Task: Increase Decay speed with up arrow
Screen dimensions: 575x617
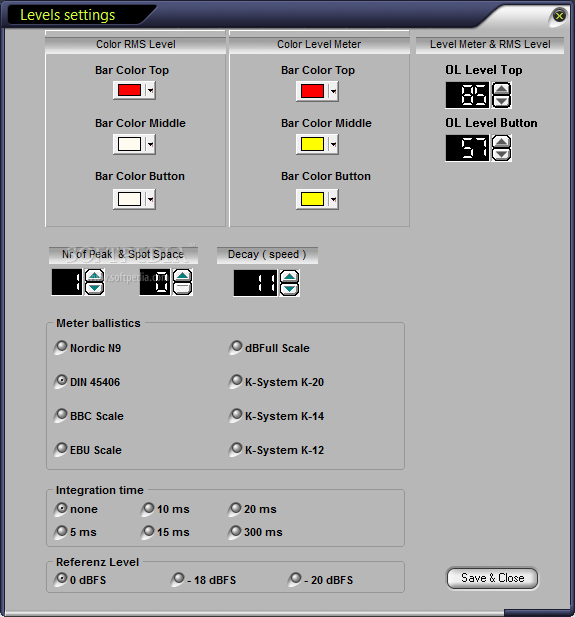Action: [290, 276]
